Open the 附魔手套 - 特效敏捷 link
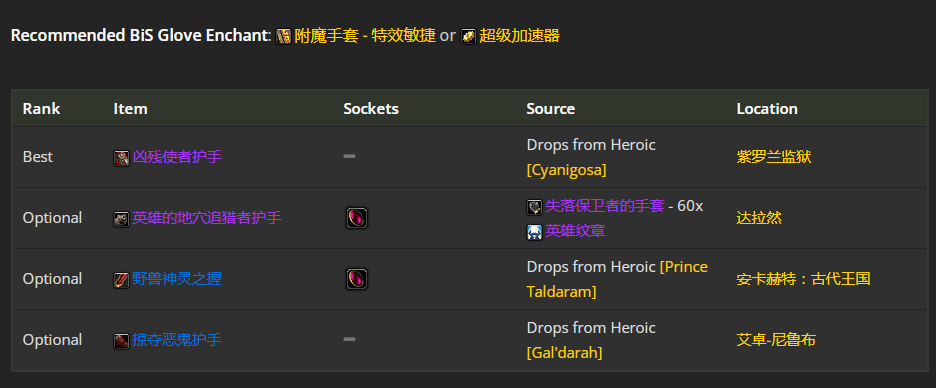 pyautogui.click(x=365, y=36)
